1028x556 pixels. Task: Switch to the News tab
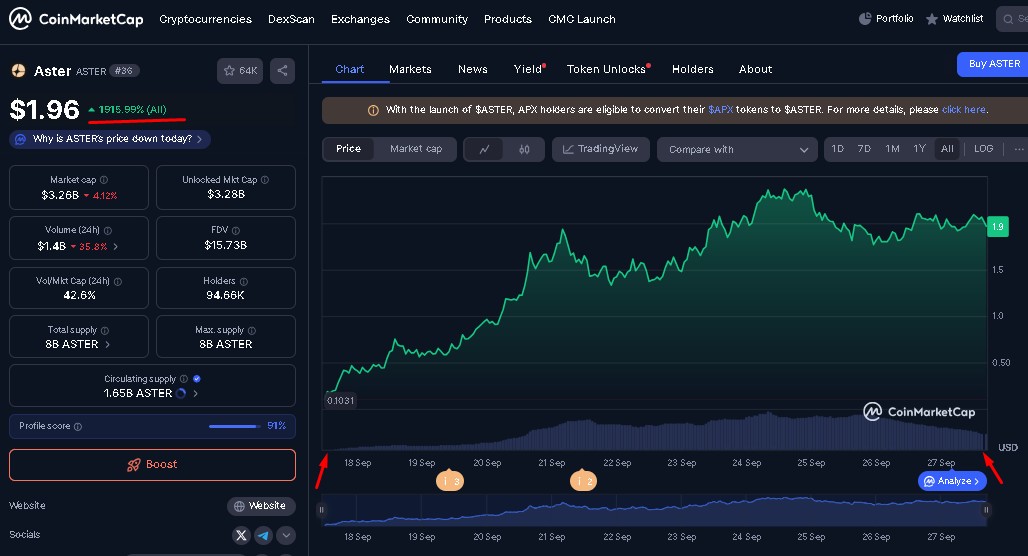point(472,69)
